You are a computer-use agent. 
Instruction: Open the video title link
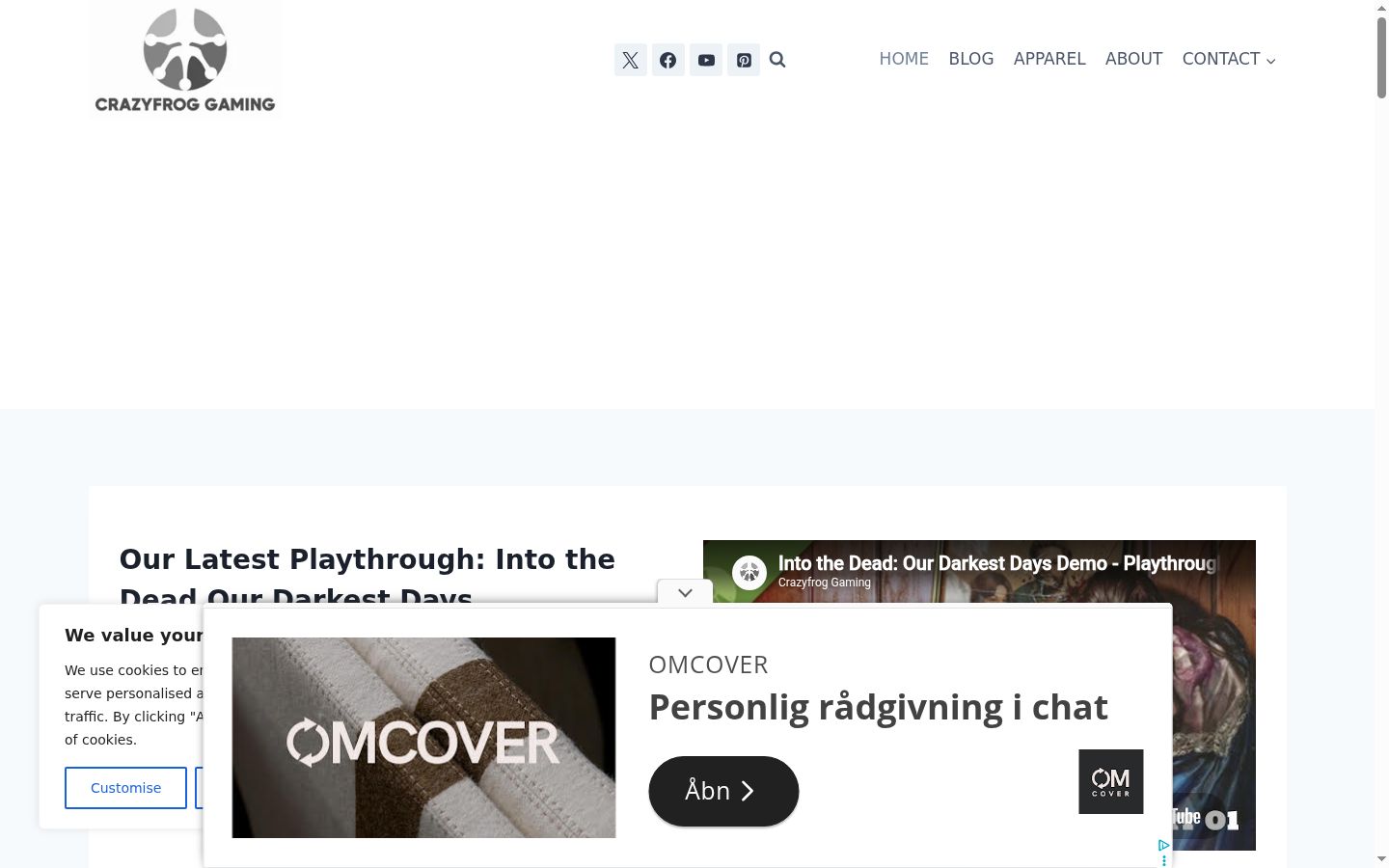click(x=998, y=563)
